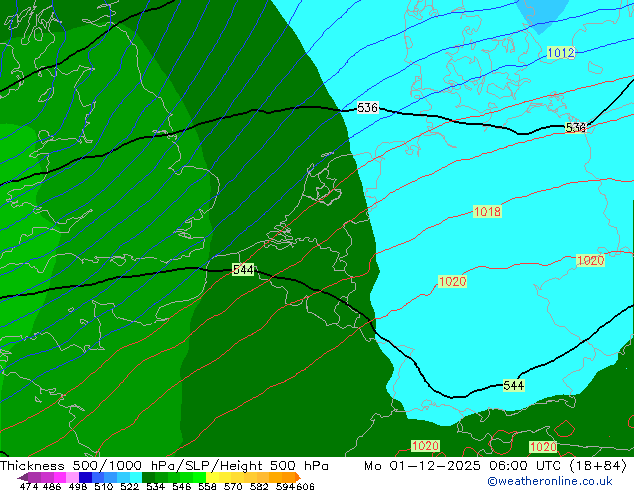The width and height of the screenshot is (634, 490).
Task: Click the white 536 contour label
Action: [x=368, y=108]
